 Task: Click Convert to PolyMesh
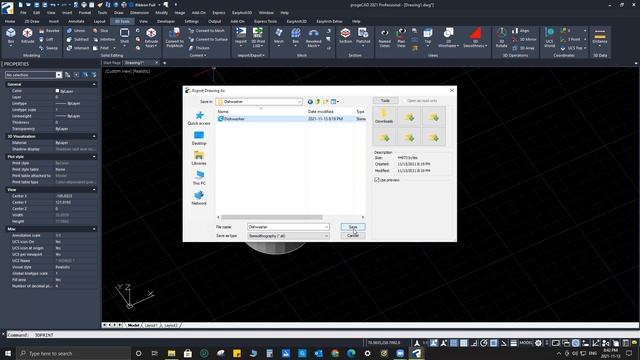coord(174,38)
